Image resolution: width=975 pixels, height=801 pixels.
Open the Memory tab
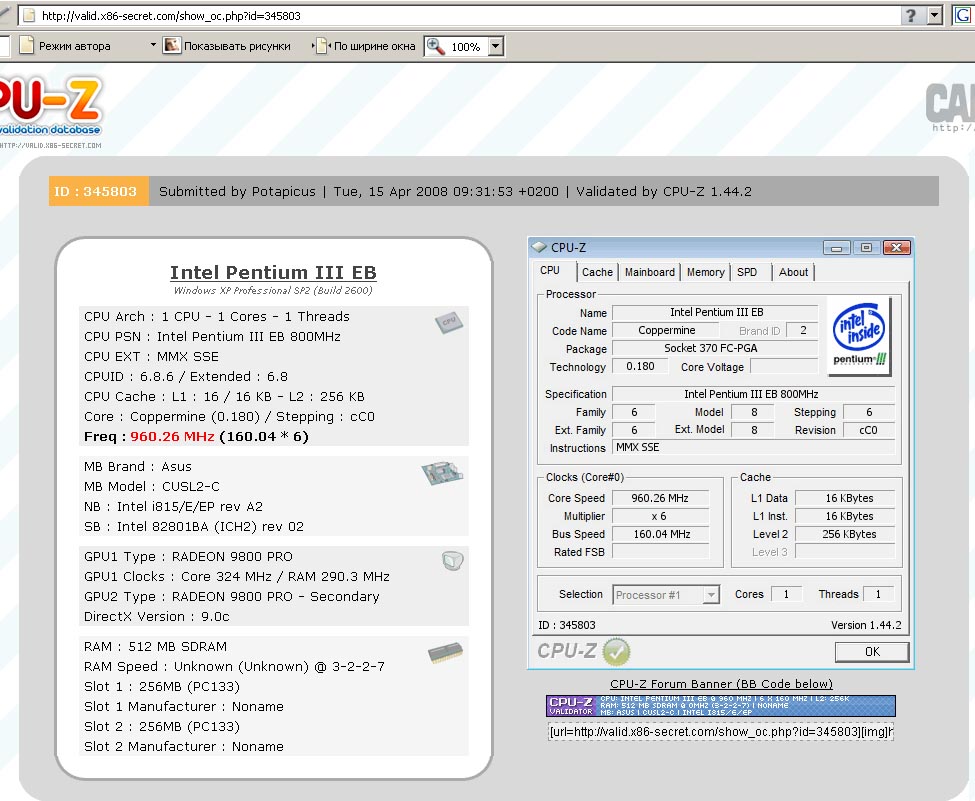click(x=706, y=272)
